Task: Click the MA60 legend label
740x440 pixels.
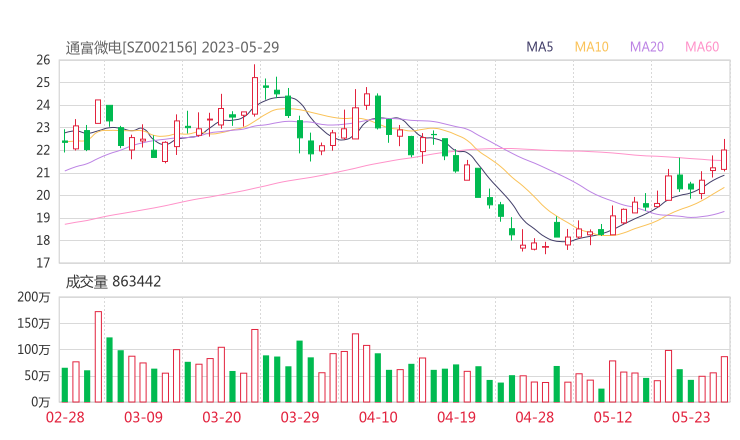Action: click(702, 47)
